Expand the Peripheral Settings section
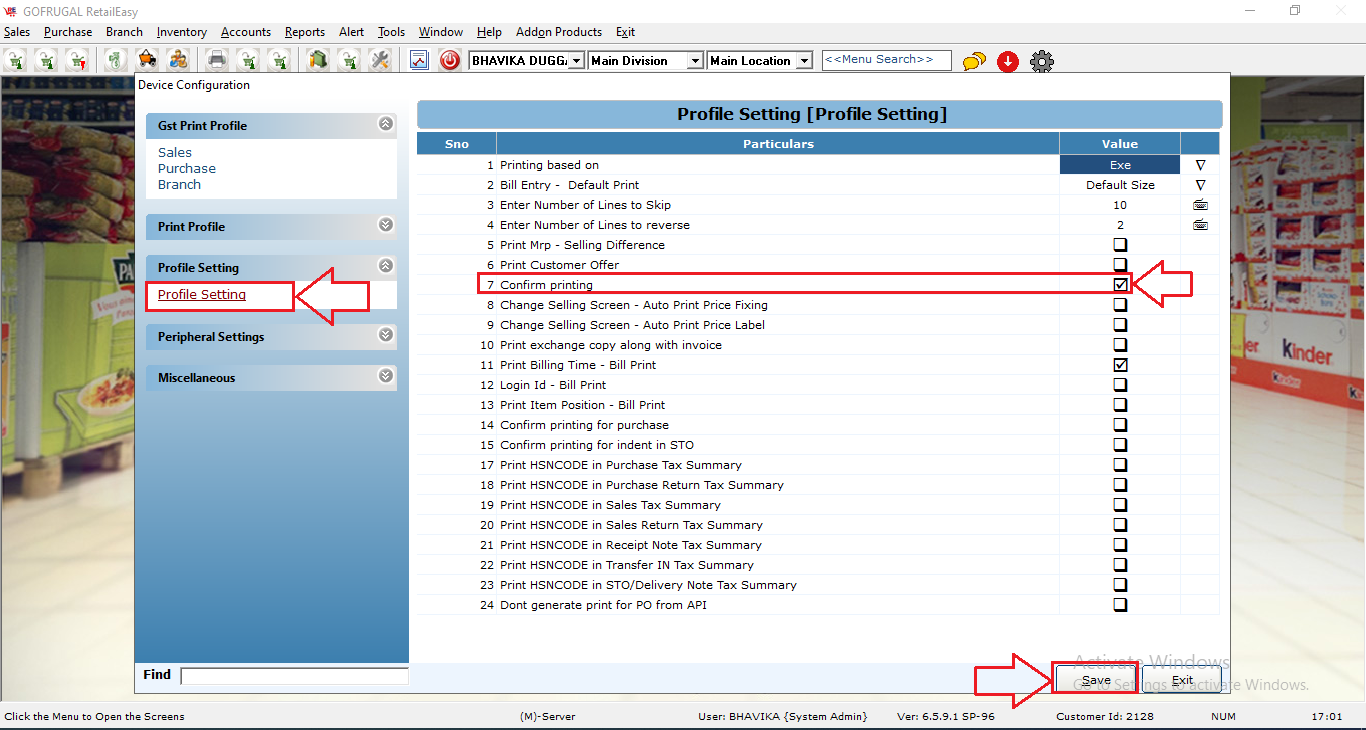The width and height of the screenshot is (1366, 730). tap(386, 335)
